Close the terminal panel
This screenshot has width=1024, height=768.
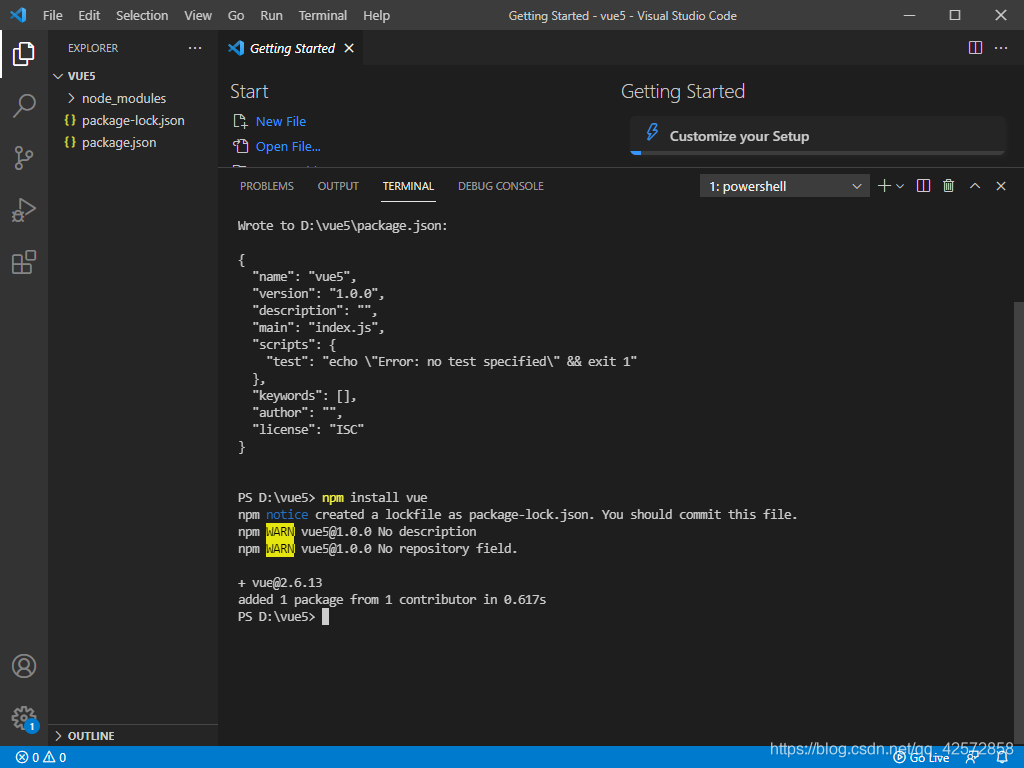(x=1000, y=186)
